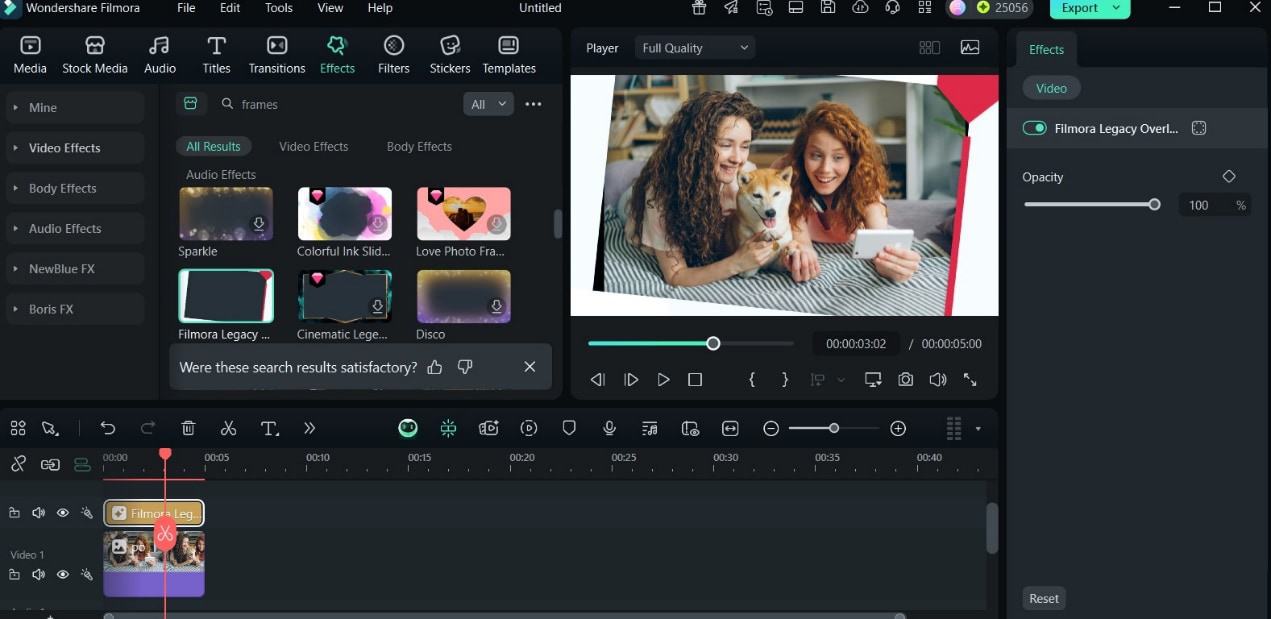Open the Titles tab
Screen dimensions: 1271x619
click(216, 55)
